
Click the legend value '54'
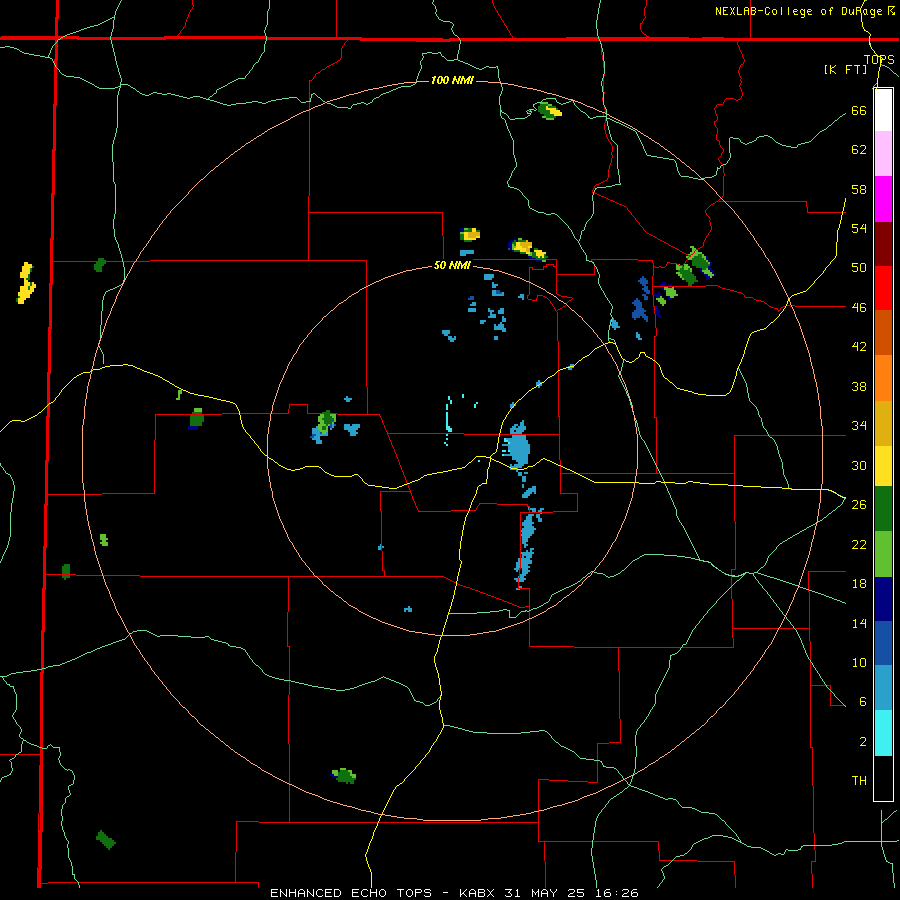(x=859, y=228)
